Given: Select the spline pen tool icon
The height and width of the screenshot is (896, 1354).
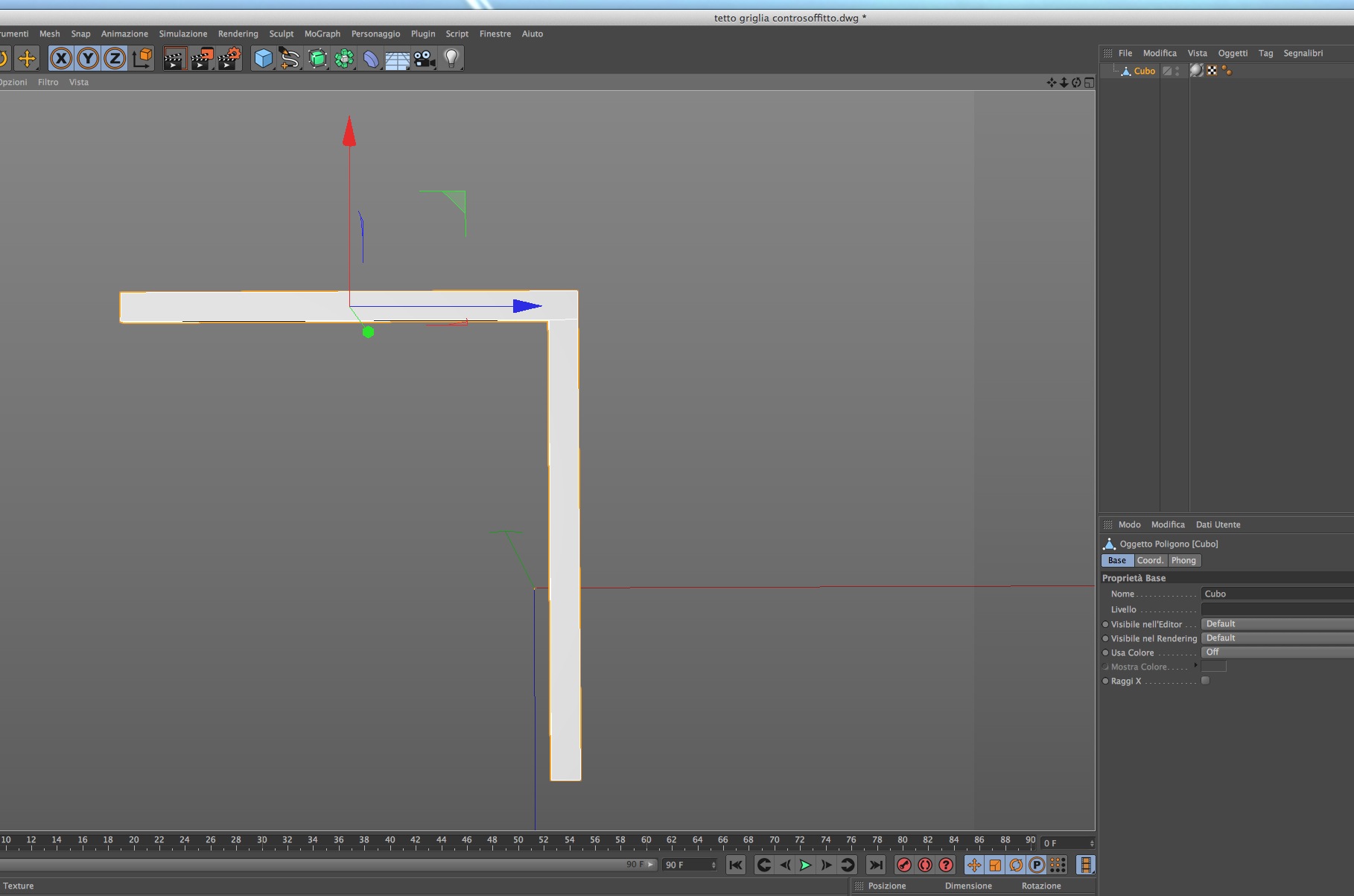Looking at the screenshot, I should click(290, 58).
